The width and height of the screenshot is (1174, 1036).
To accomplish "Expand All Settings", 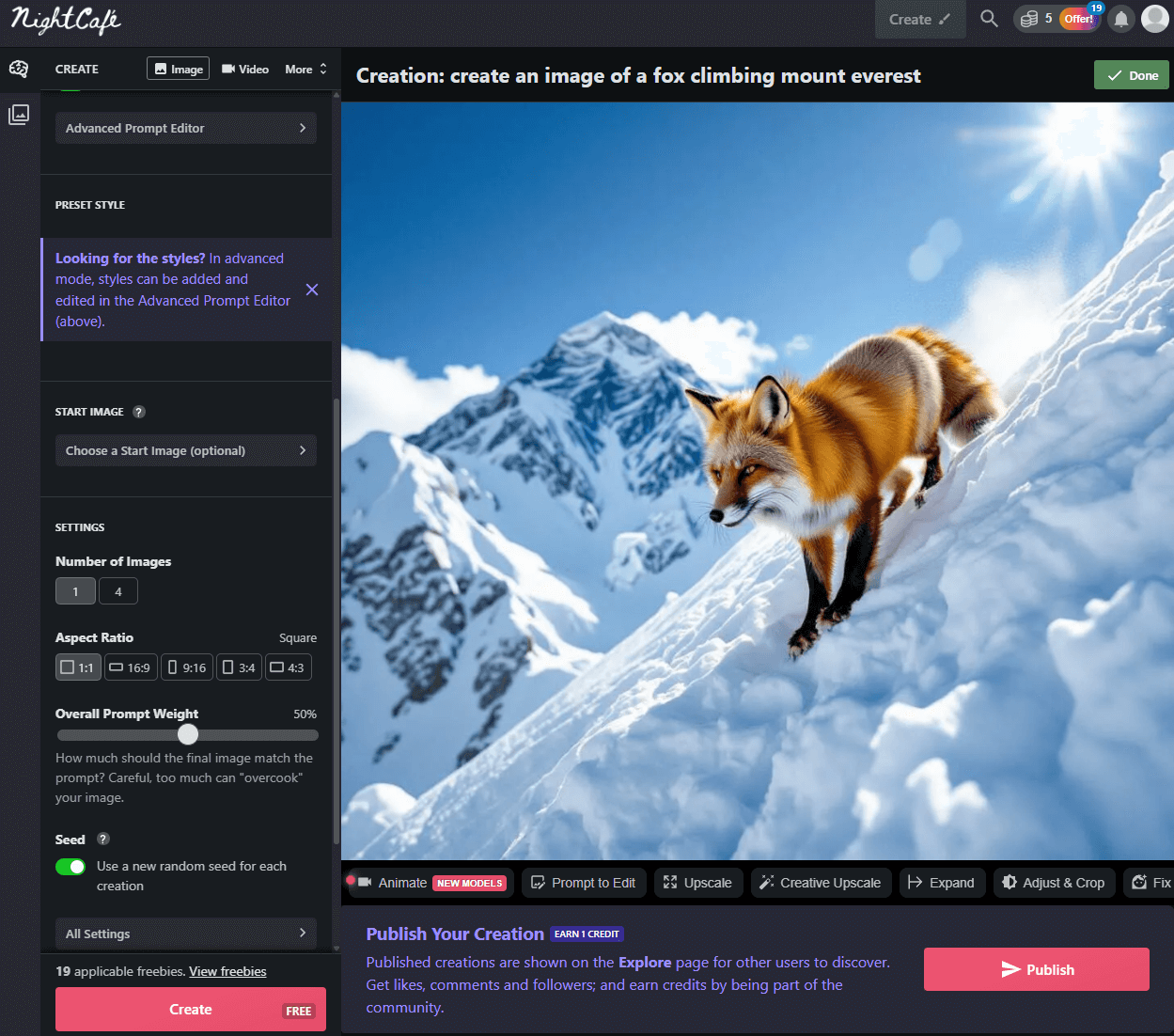I will pyautogui.click(x=185, y=934).
